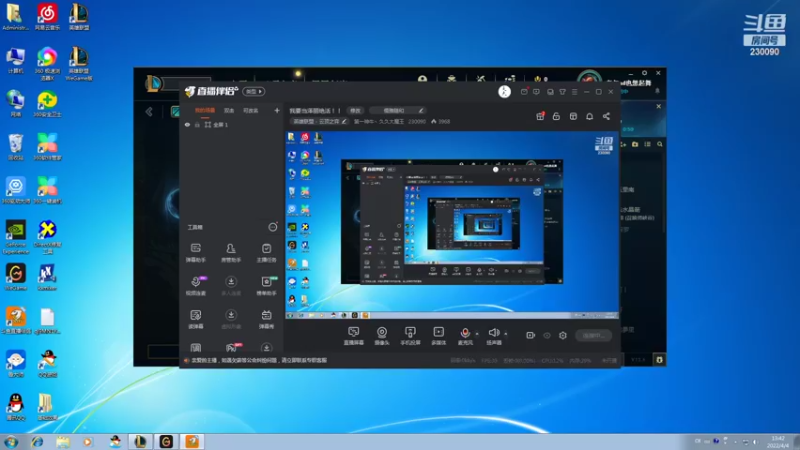Open the message bubble icon in title bar
800x450 pixels.
click(536, 92)
